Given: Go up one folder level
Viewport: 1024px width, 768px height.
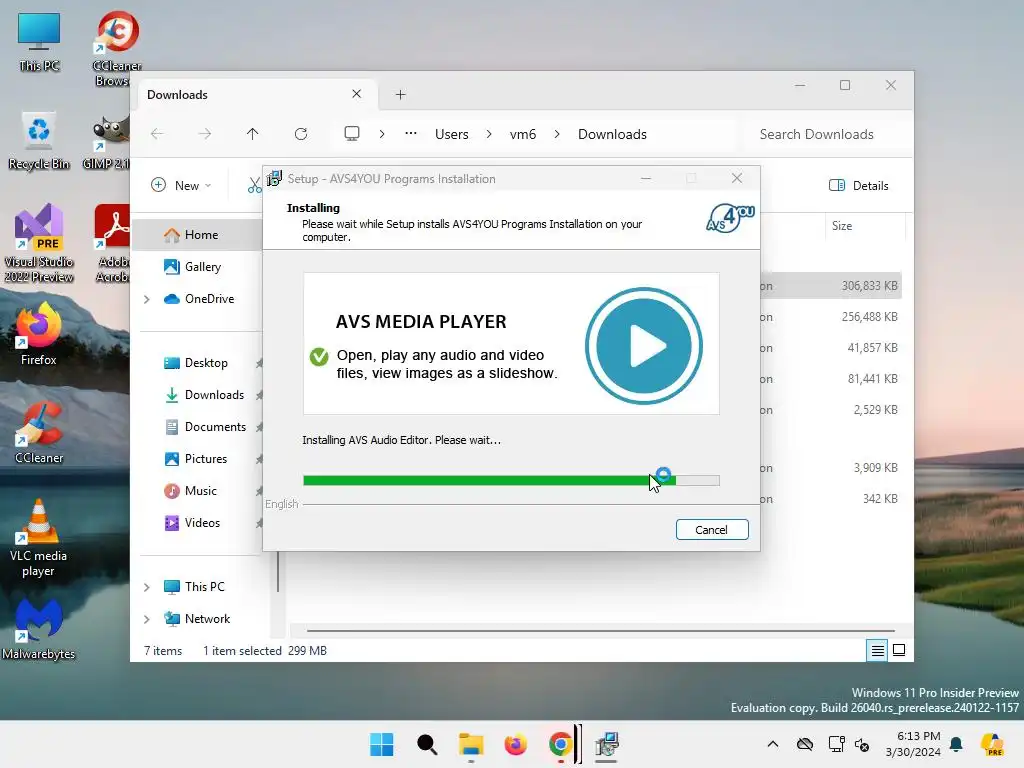Looking at the screenshot, I should click(253, 134).
